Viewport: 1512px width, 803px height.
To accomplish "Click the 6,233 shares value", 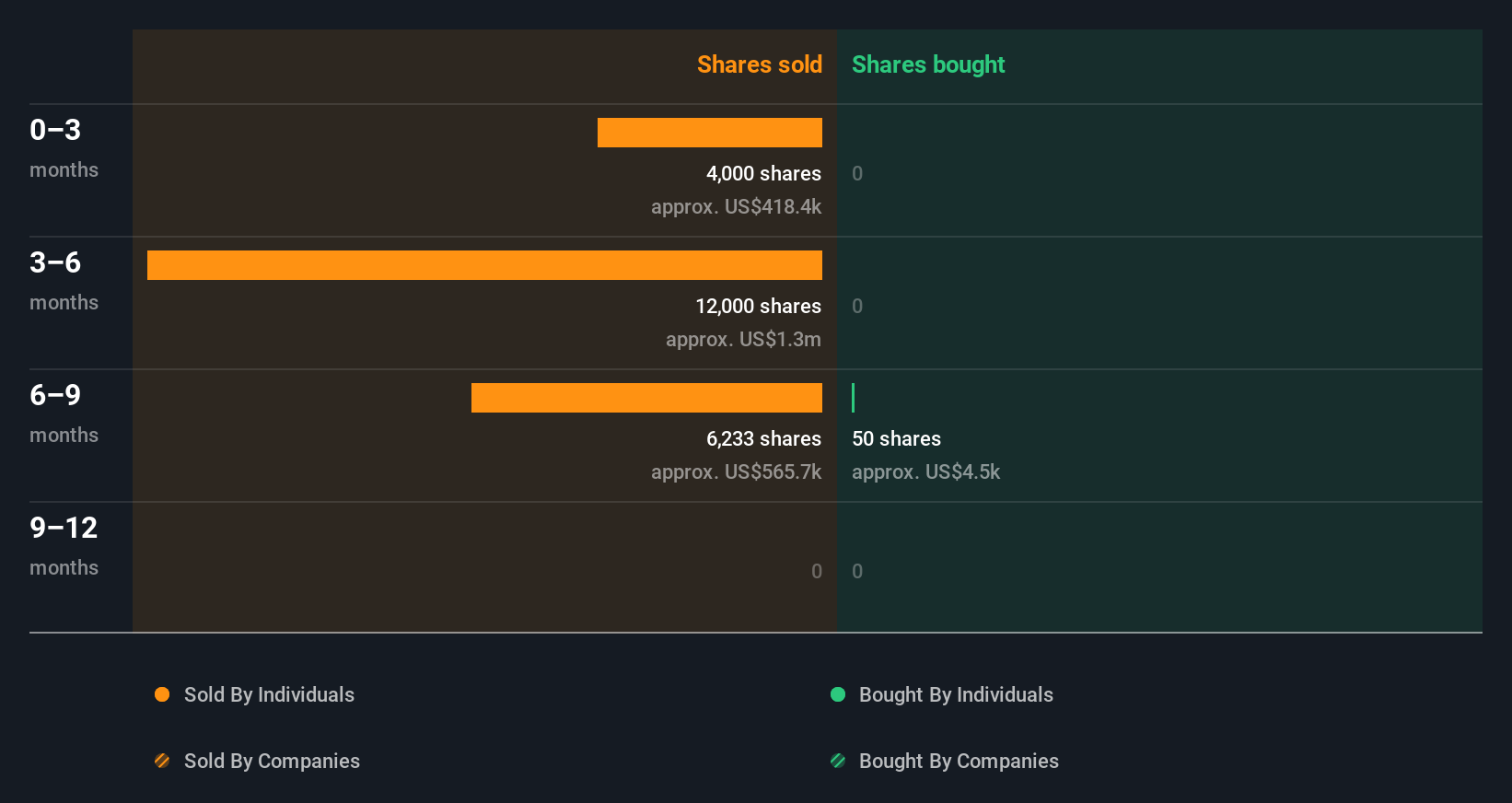I will tap(763, 438).
